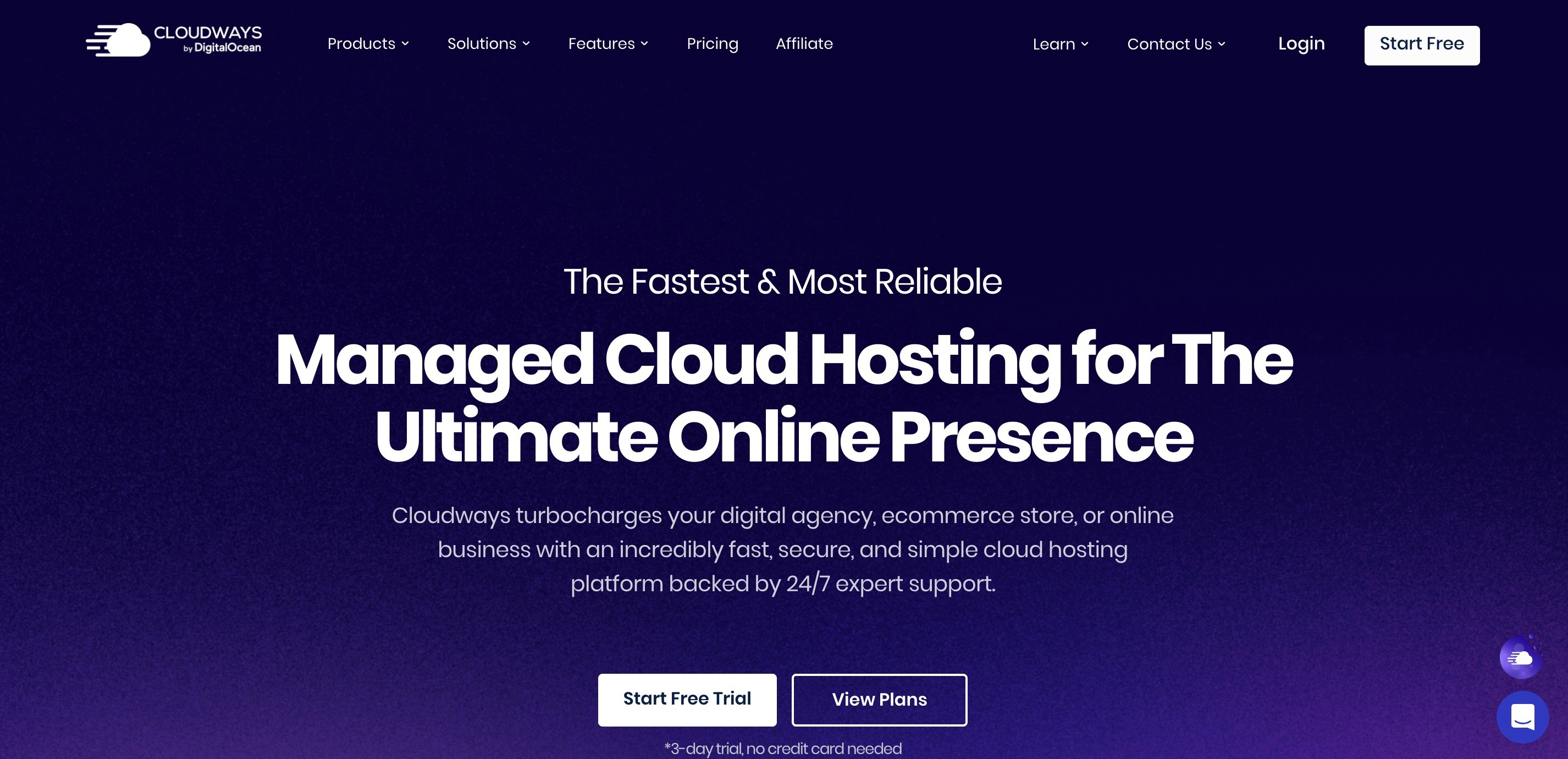Click the Pricing menu item
Viewport: 1568px width, 759px height.
click(x=712, y=44)
